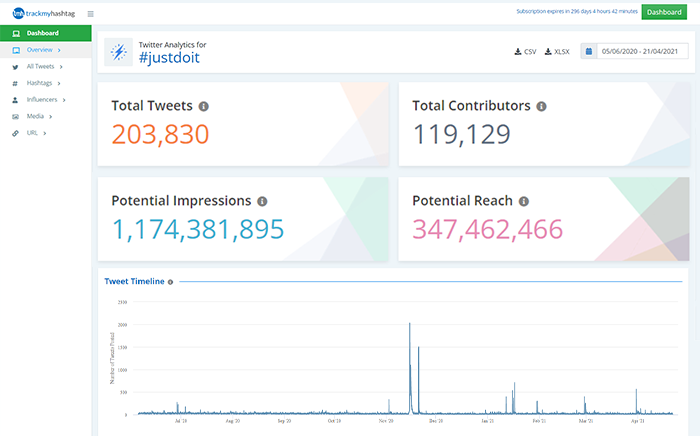Expand the Overview chevron in sidebar
Screen dimensions: 700x436
coord(59,50)
